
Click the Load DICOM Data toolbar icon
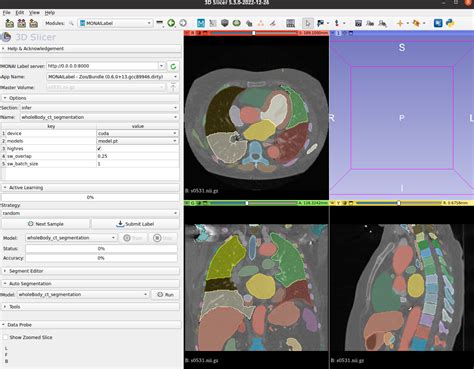(x=22, y=23)
